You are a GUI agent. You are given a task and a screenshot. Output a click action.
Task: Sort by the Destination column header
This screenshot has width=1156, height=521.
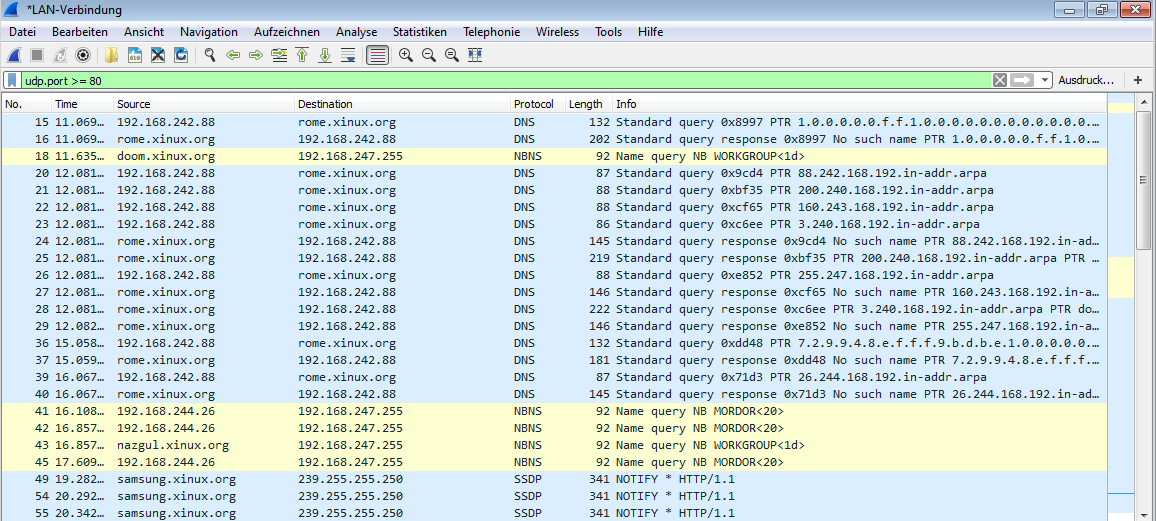tap(403, 104)
